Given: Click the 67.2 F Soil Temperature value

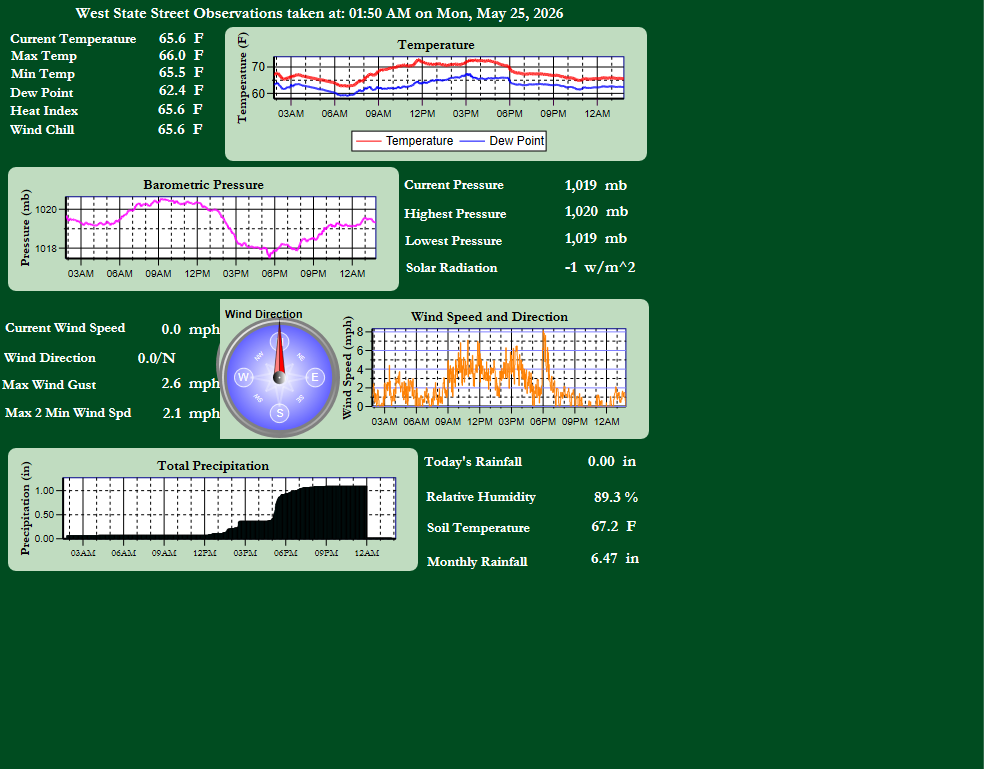Looking at the screenshot, I should pyautogui.click(x=614, y=526).
